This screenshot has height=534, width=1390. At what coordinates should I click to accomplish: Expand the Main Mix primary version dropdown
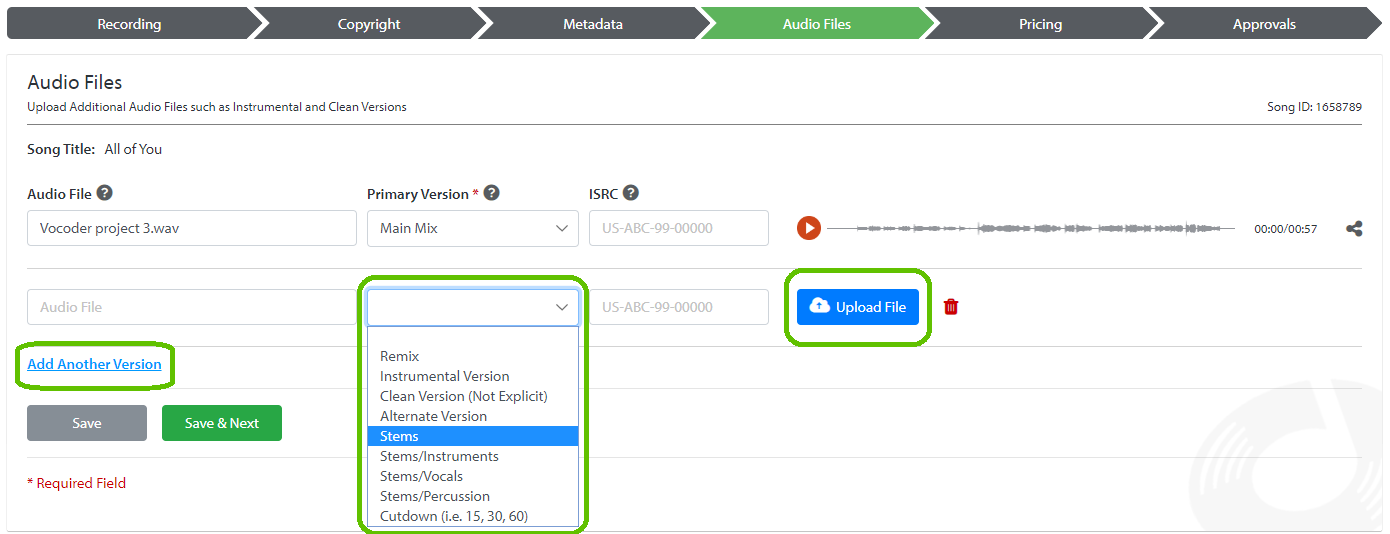(473, 228)
